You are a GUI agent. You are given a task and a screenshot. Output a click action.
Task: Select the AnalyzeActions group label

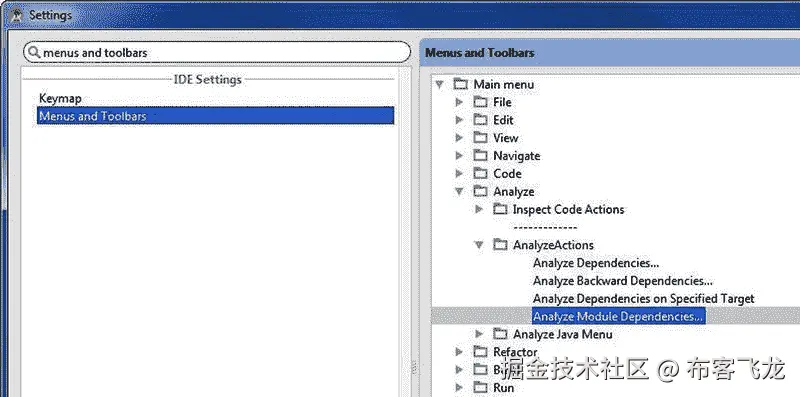pyautogui.click(x=553, y=245)
